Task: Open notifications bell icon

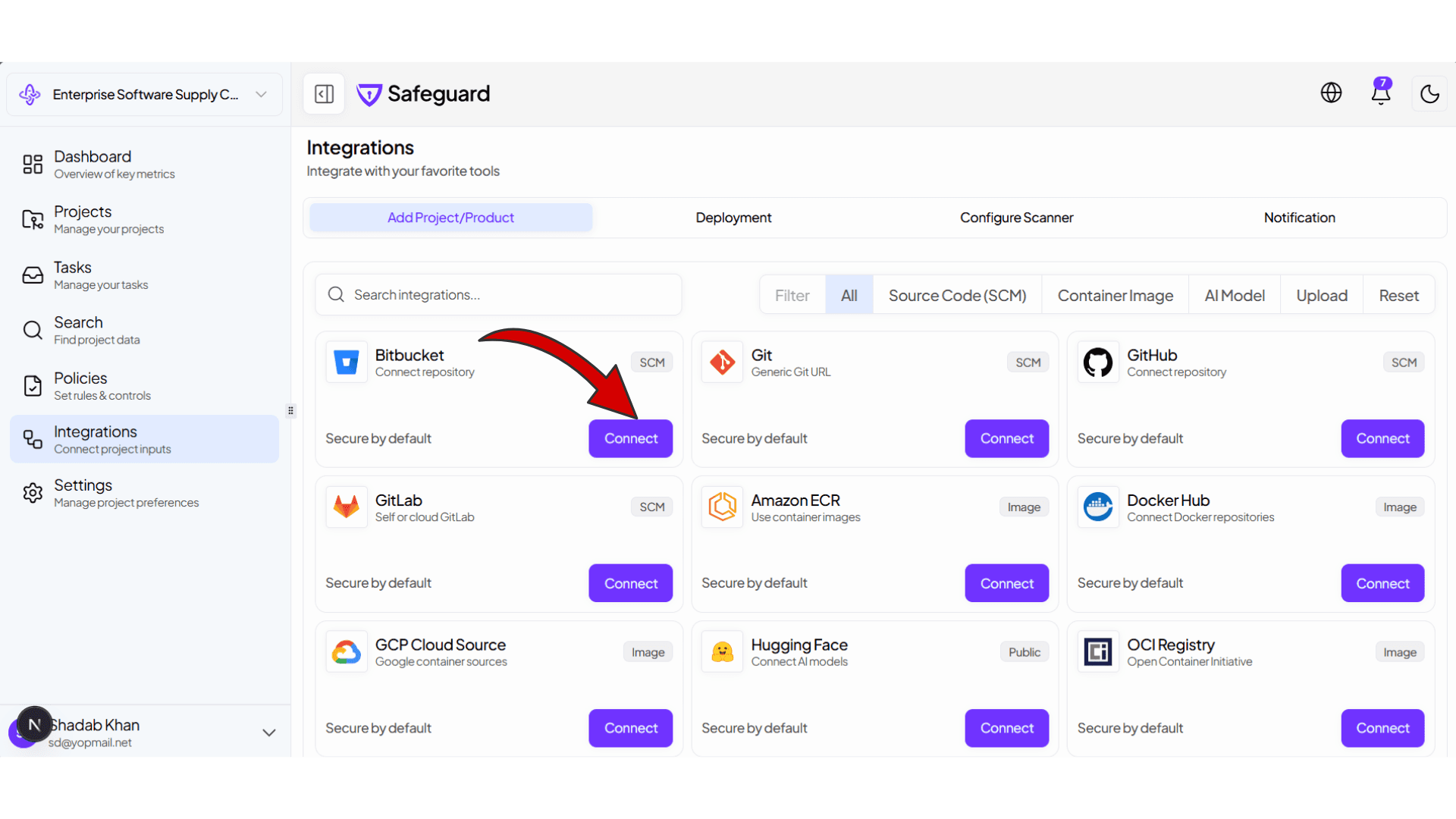Action: (1381, 93)
